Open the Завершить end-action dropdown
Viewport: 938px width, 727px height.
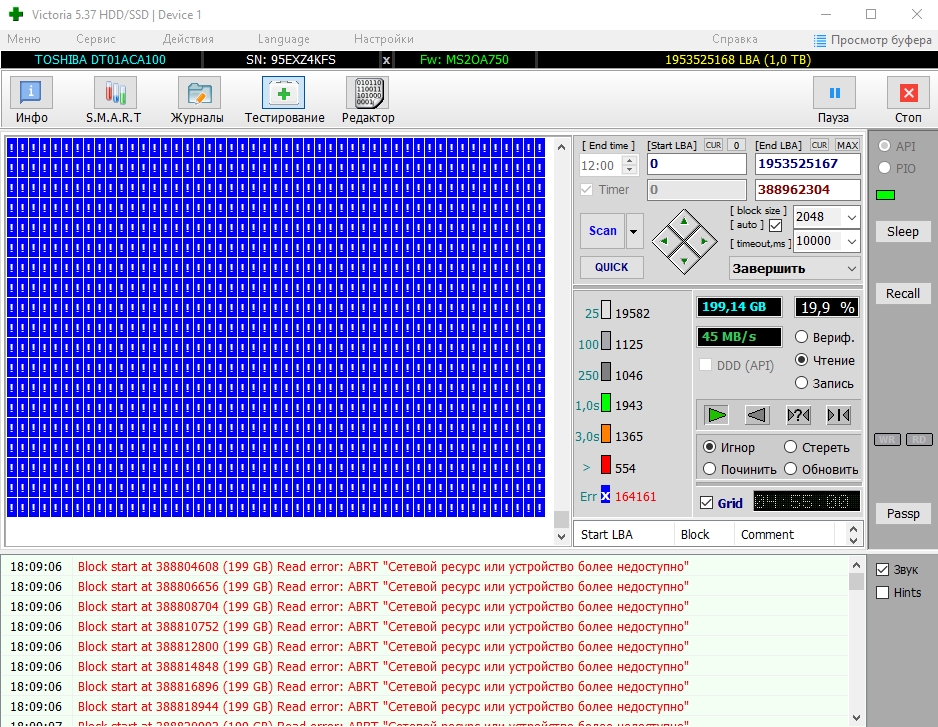795,269
